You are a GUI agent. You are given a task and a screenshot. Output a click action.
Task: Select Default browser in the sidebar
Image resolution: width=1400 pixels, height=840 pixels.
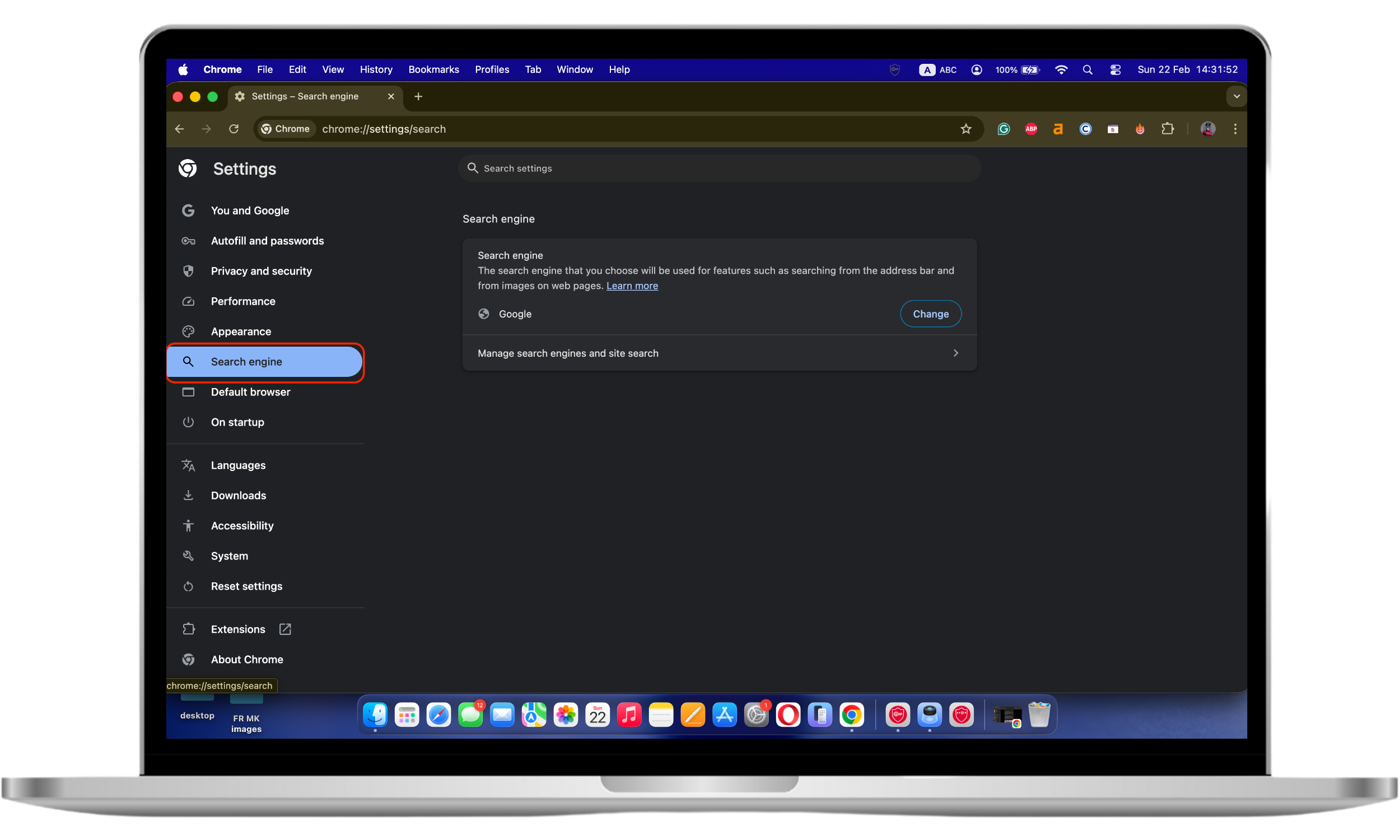[250, 391]
